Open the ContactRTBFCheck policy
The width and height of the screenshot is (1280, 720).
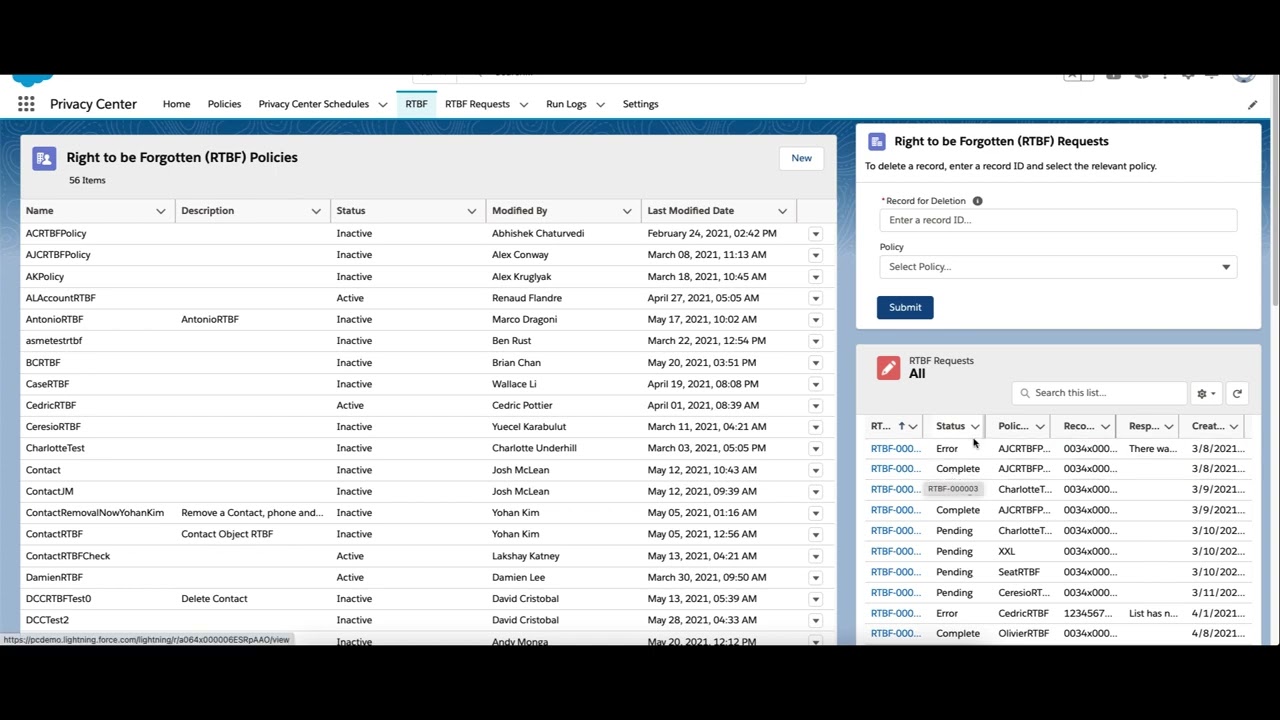point(68,556)
